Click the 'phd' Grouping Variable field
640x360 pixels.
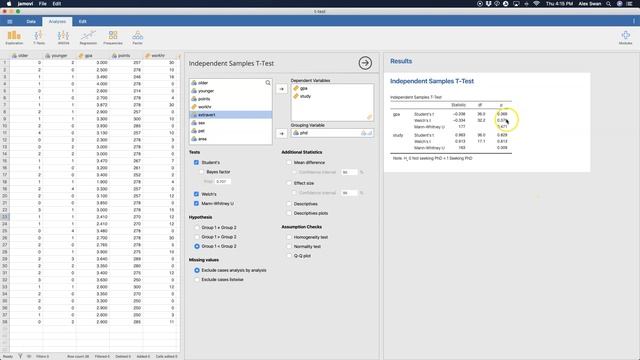pyautogui.click(x=332, y=133)
